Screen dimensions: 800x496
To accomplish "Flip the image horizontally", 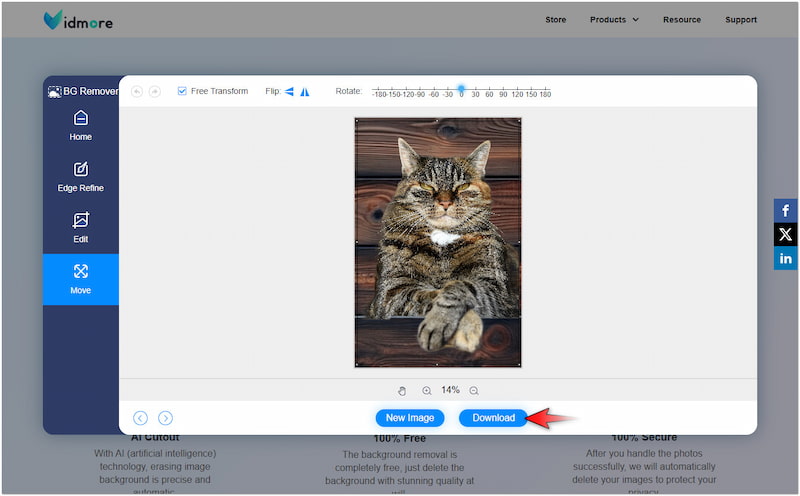I will [x=289, y=91].
